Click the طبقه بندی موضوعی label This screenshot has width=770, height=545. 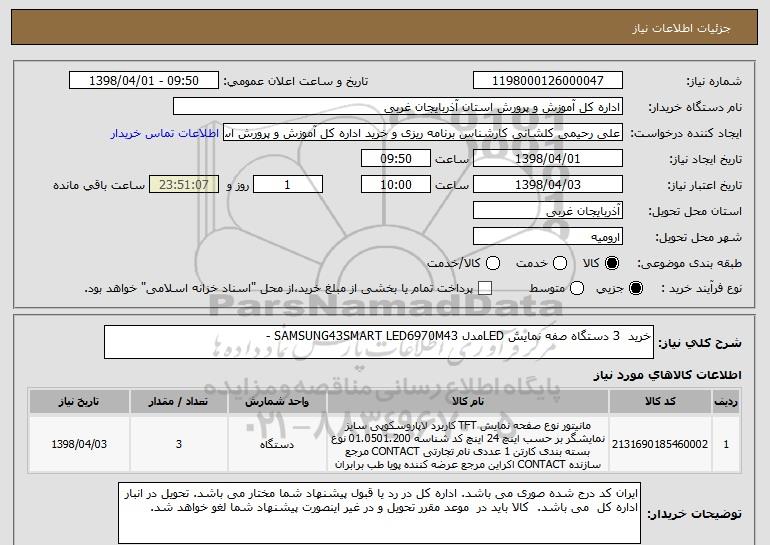(x=689, y=263)
